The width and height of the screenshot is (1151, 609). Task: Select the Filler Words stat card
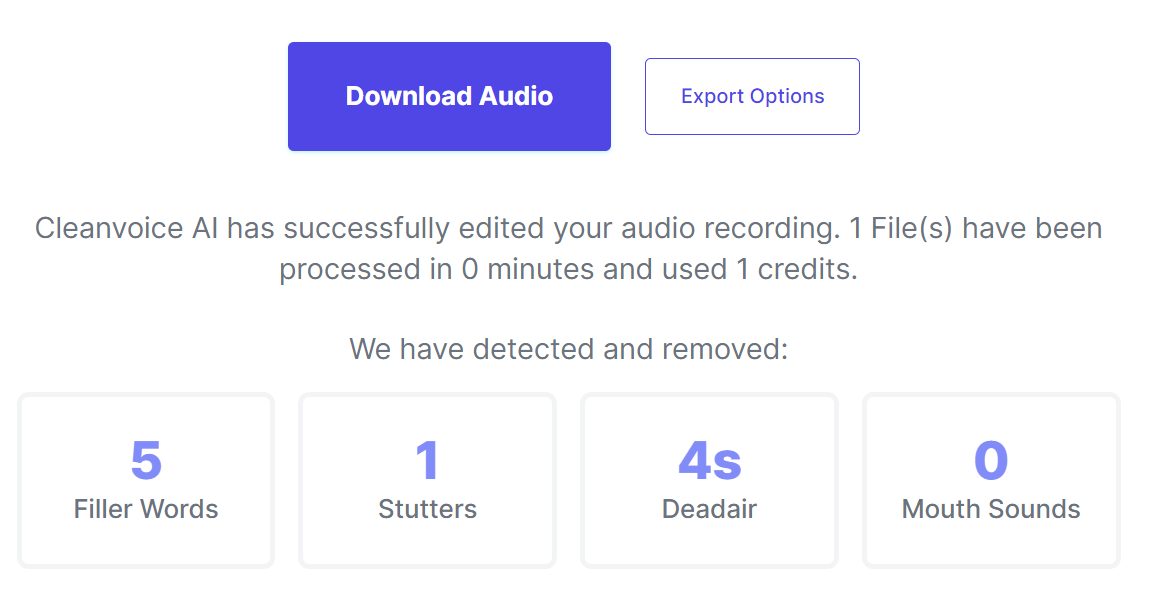[146, 481]
